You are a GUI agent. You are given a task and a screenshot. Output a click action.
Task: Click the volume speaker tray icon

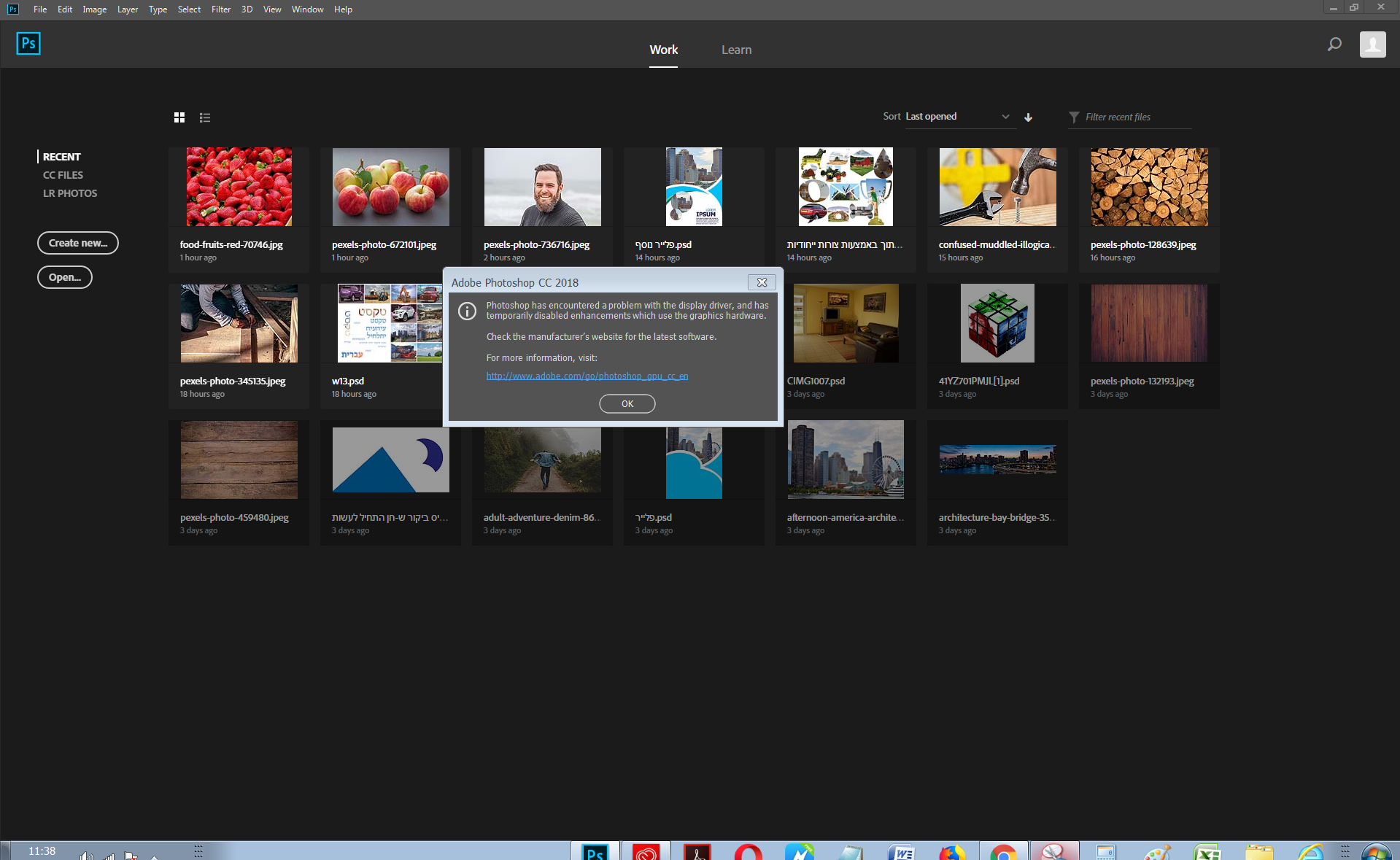coord(87,855)
